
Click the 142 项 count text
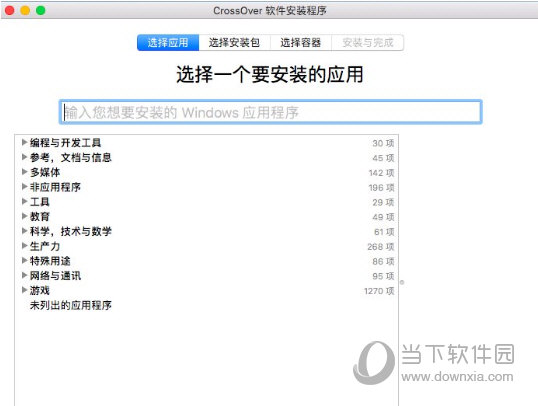[382, 173]
